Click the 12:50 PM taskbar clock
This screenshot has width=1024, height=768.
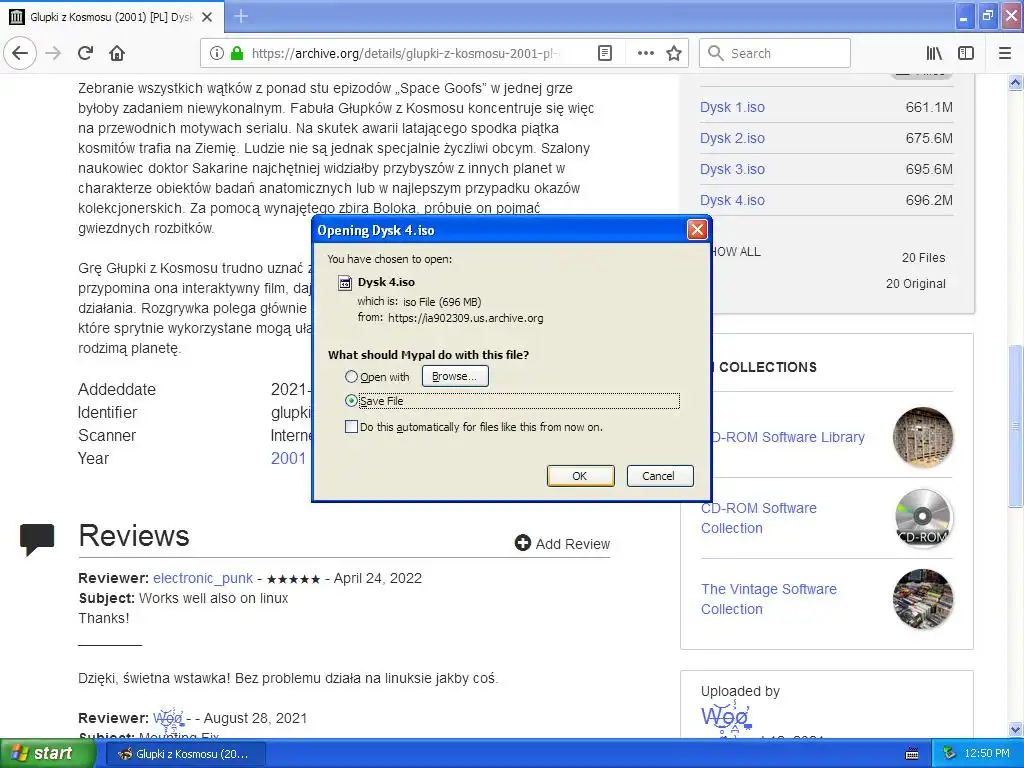tap(987, 754)
